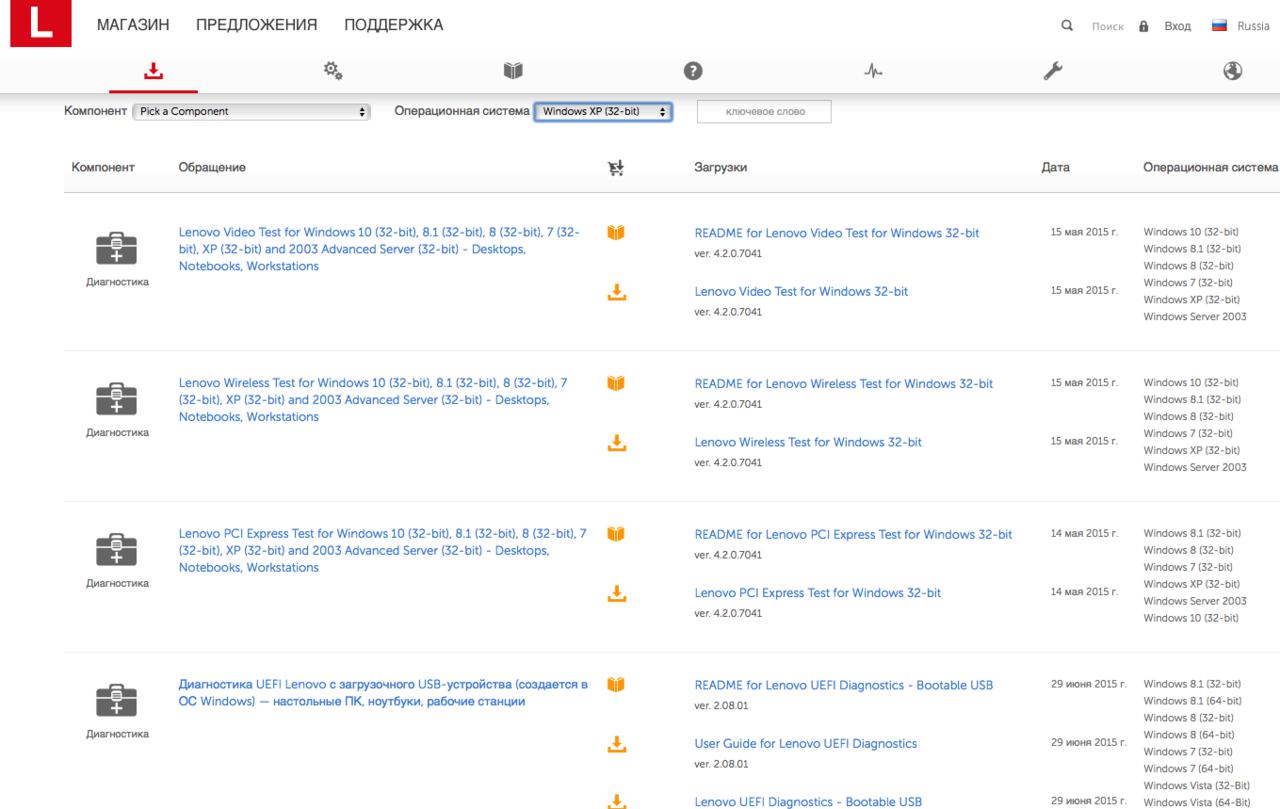Viewport: 1280px width, 809px height.
Task: Open the globe tab icon
Action: tap(1233, 71)
